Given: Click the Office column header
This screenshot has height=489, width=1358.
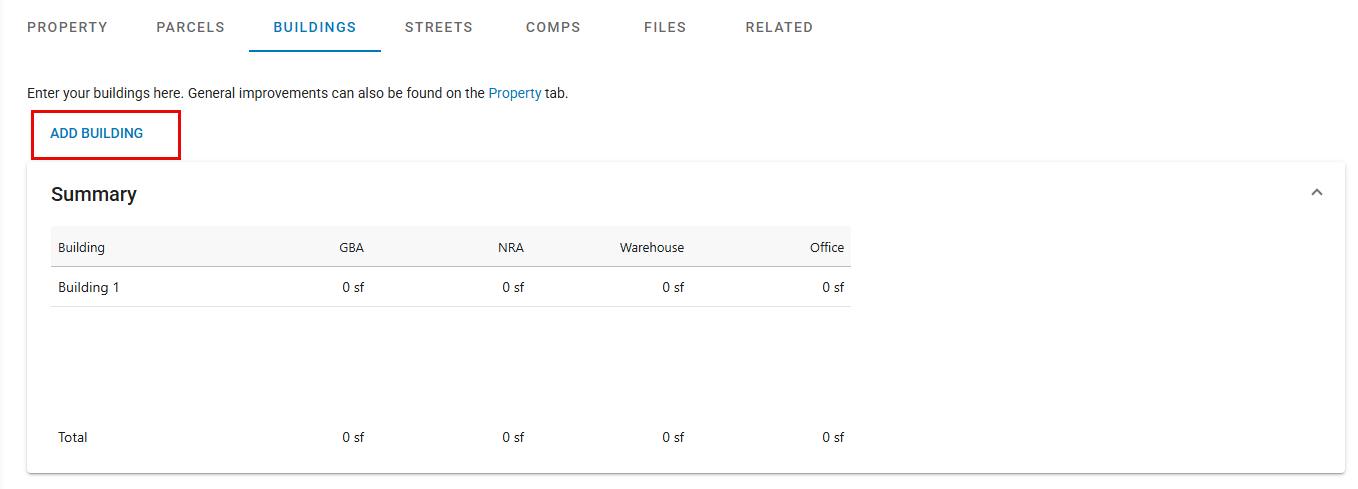Looking at the screenshot, I should tap(827, 247).
